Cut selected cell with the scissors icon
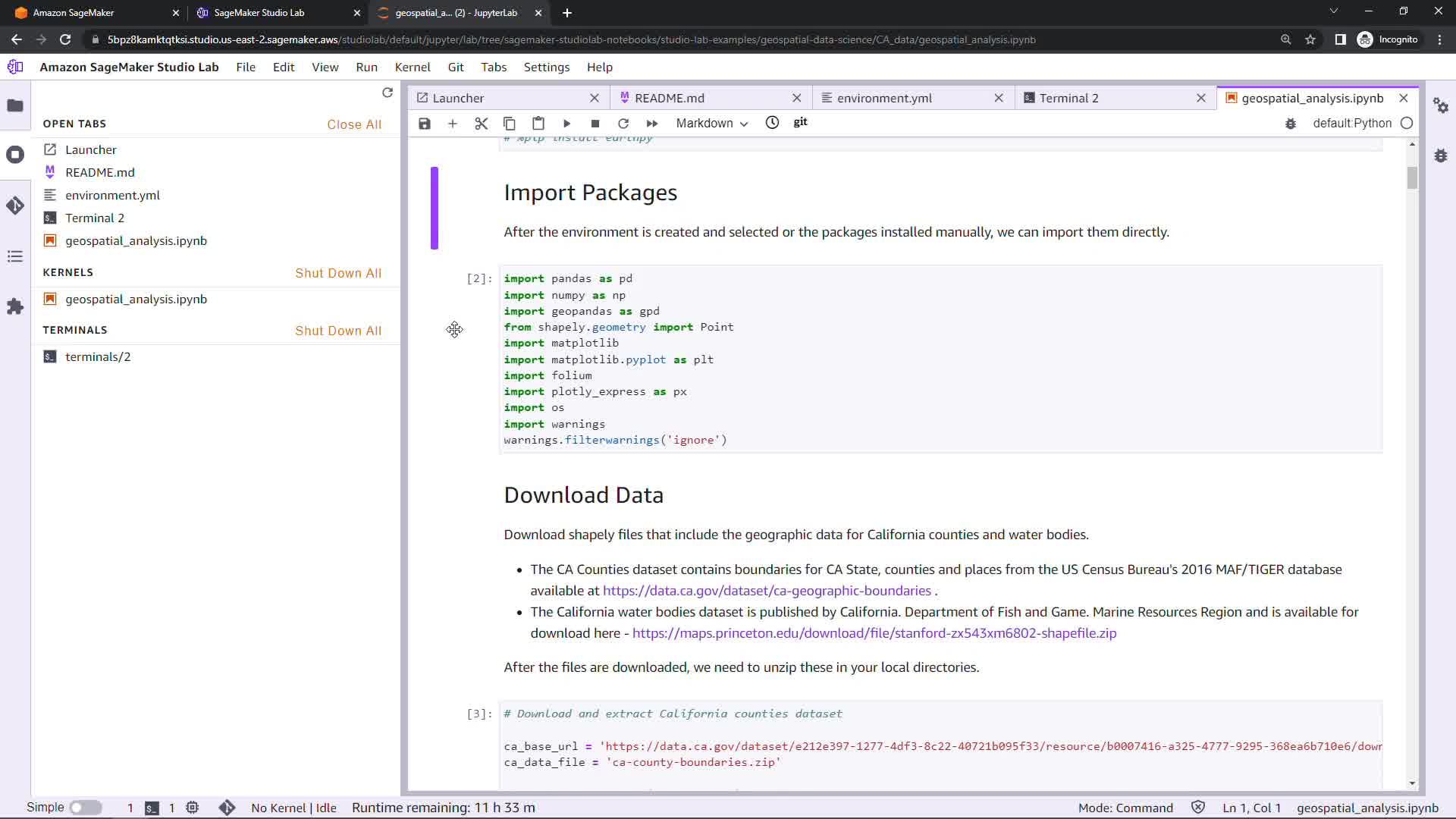Viewport: 1456px width, 819px height. pos(481,124)
